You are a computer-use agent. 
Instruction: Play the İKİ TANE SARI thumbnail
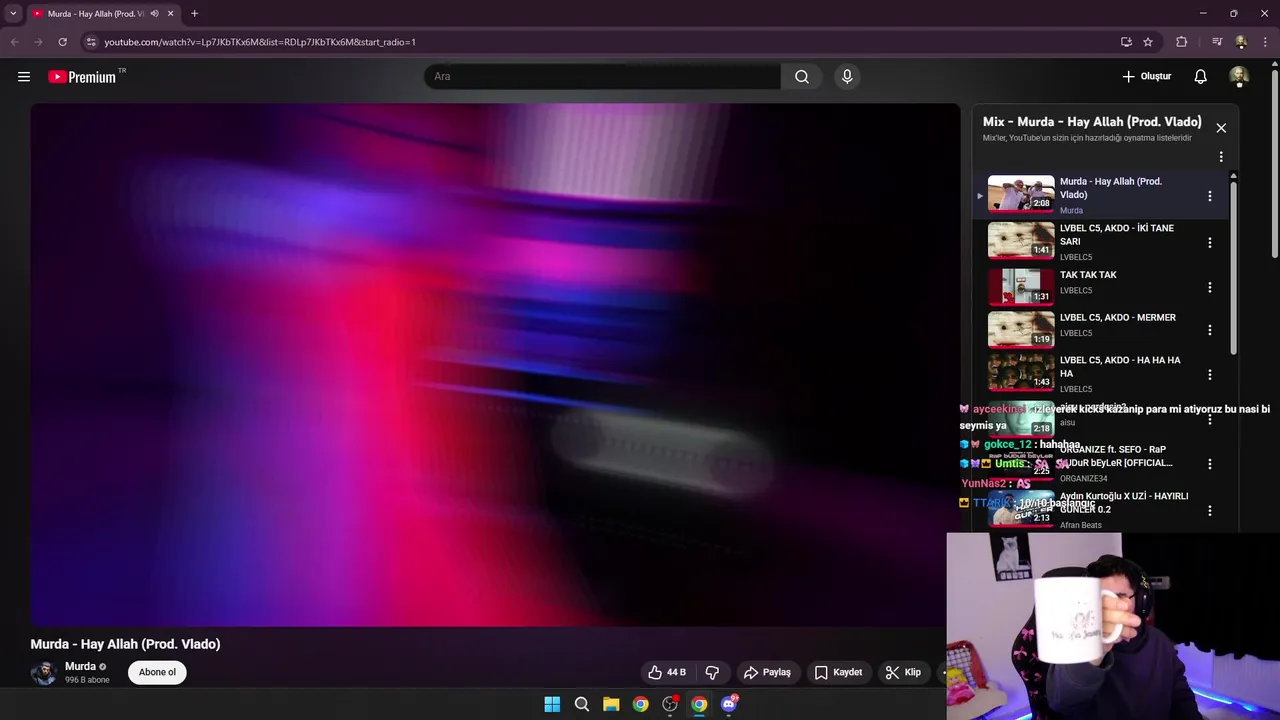click(1021, 241)
